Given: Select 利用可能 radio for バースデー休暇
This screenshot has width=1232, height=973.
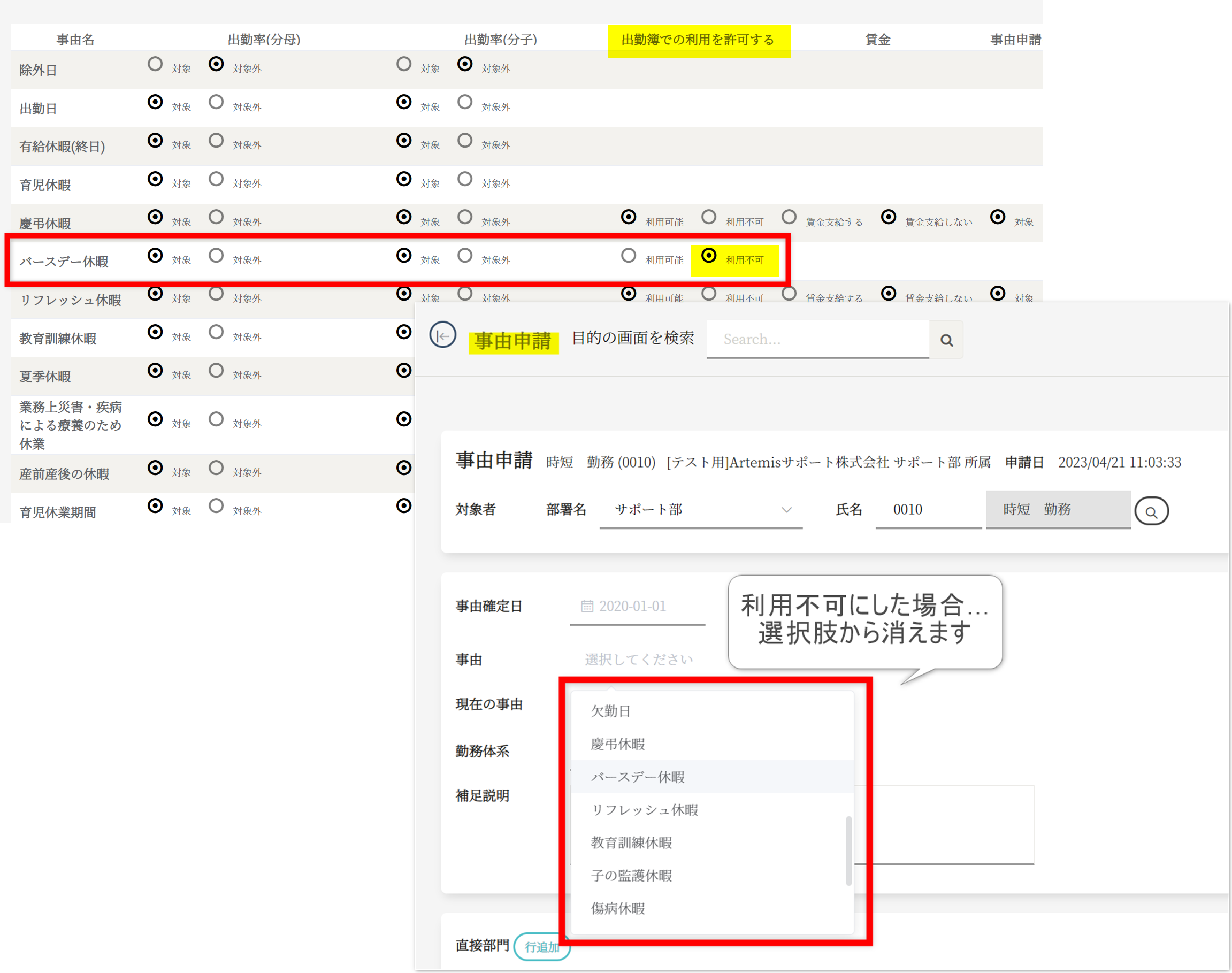Looking at the screenshot, I should pos(628,256).
